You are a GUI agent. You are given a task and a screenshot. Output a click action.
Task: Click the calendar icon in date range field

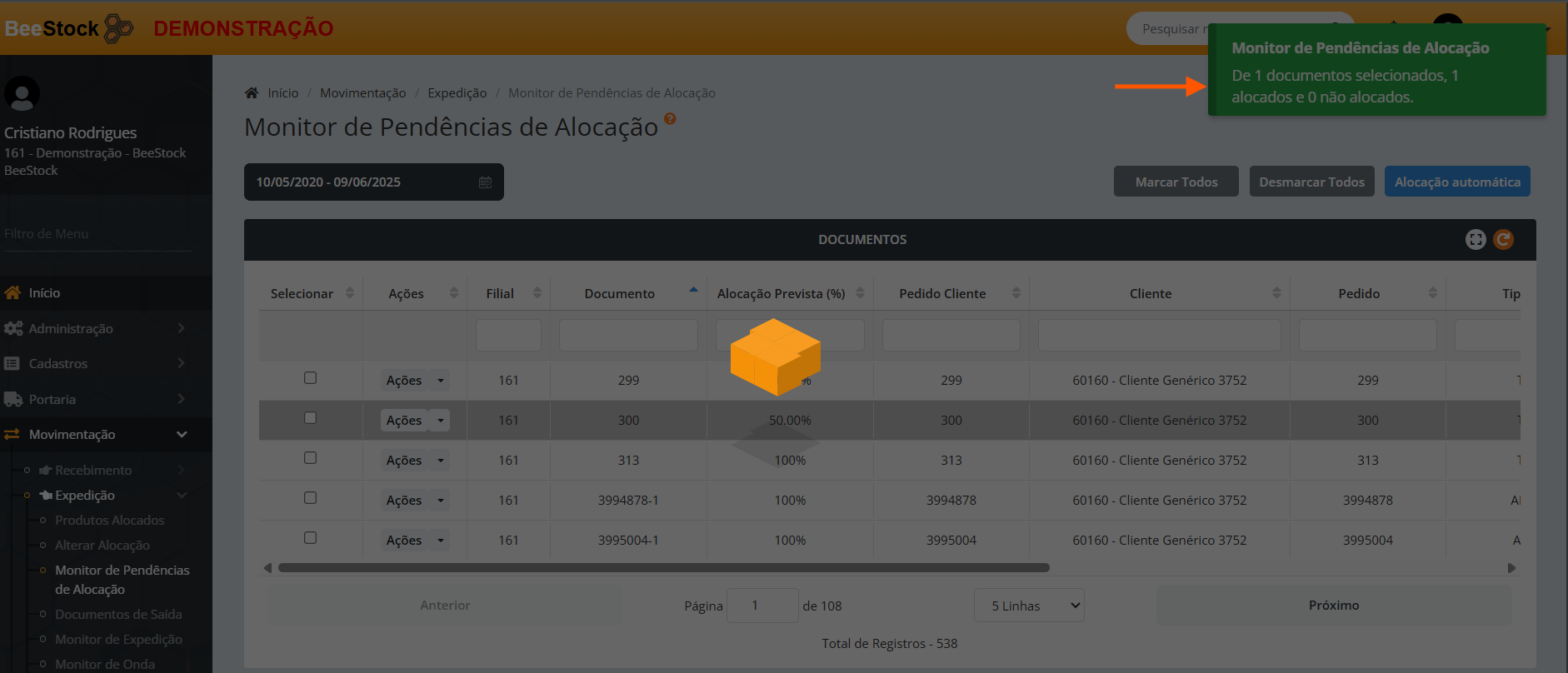[x=485, y=182]
